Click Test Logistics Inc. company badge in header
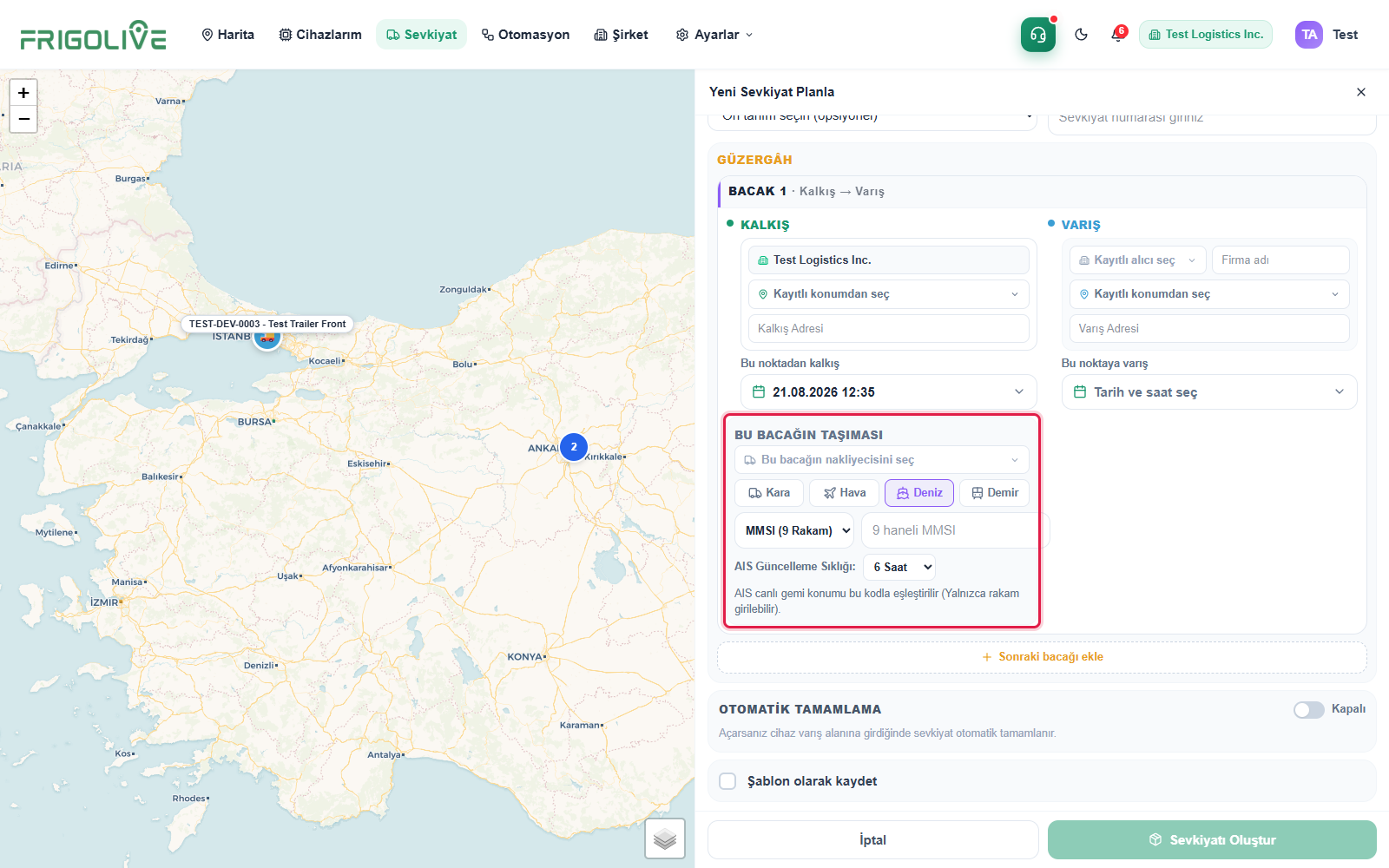This screenshot has width=1389, height=868. 1206,35
